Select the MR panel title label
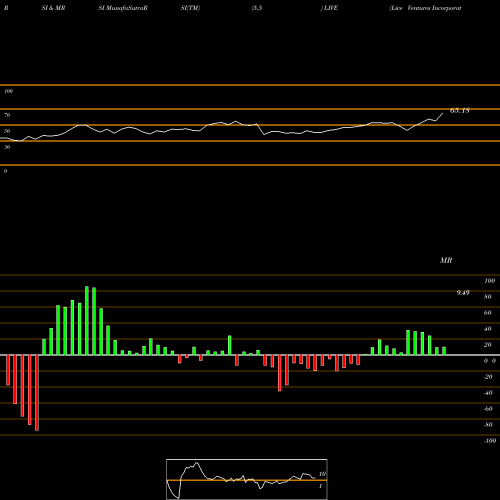Image resolution: width=500 pixels, height=500 pixels. 446,260
